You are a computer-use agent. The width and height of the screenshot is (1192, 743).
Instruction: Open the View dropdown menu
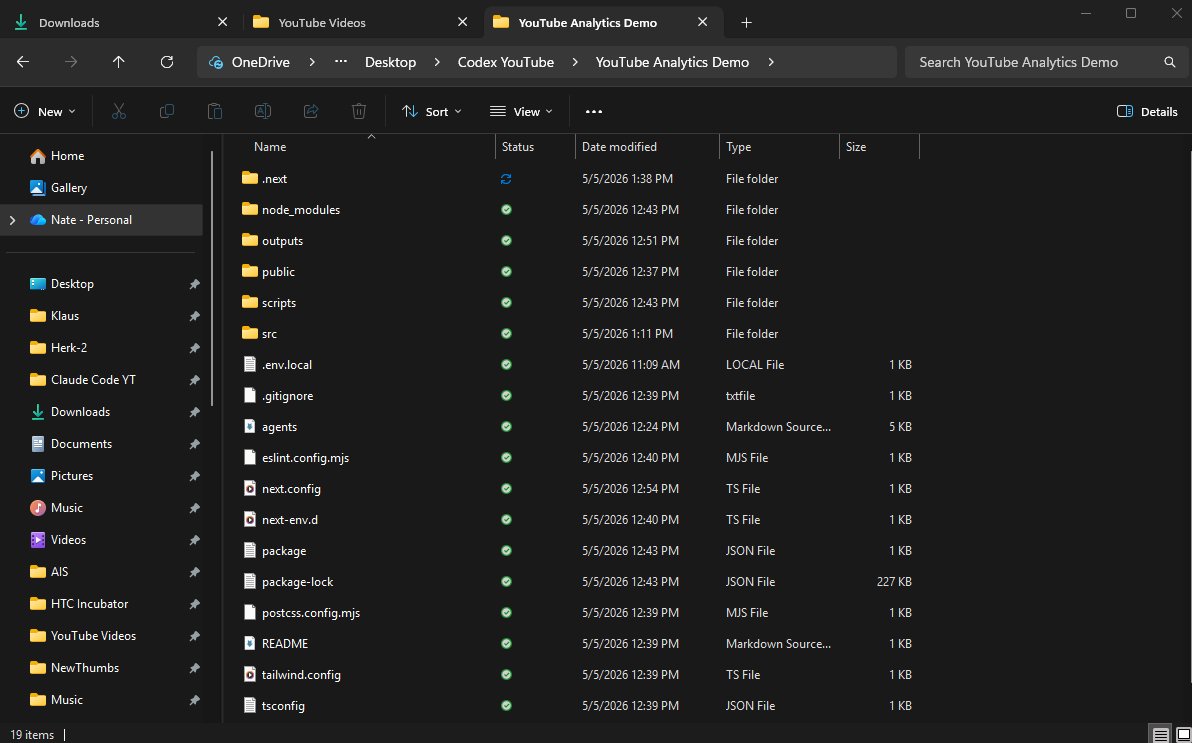(x=522, y=112)
